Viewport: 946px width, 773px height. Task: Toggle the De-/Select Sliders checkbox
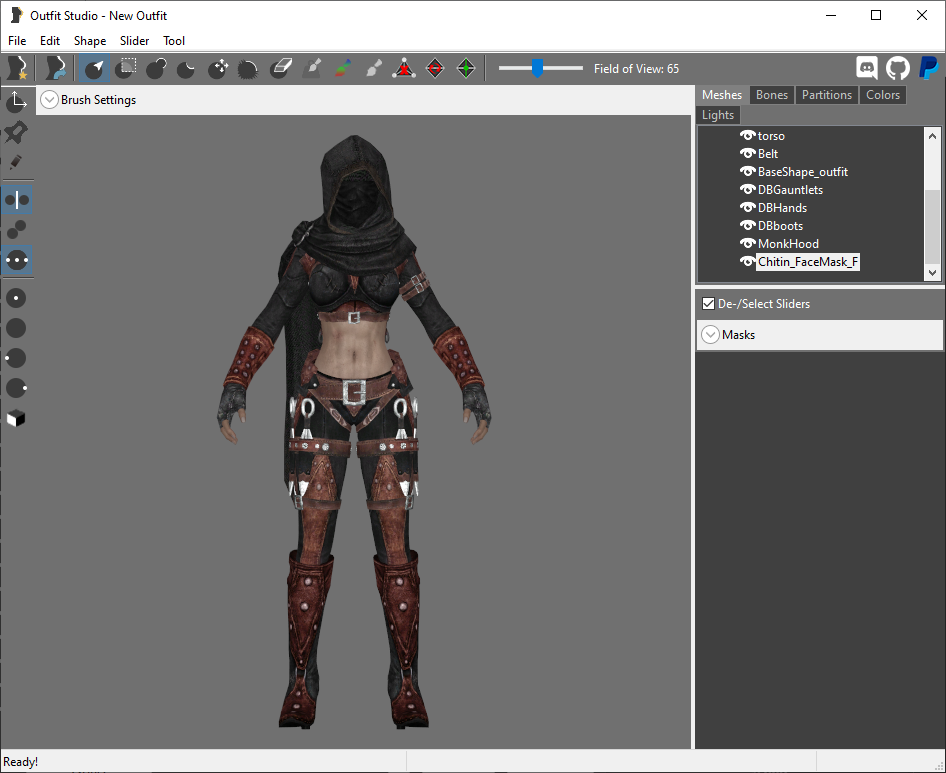pos(708,304)
